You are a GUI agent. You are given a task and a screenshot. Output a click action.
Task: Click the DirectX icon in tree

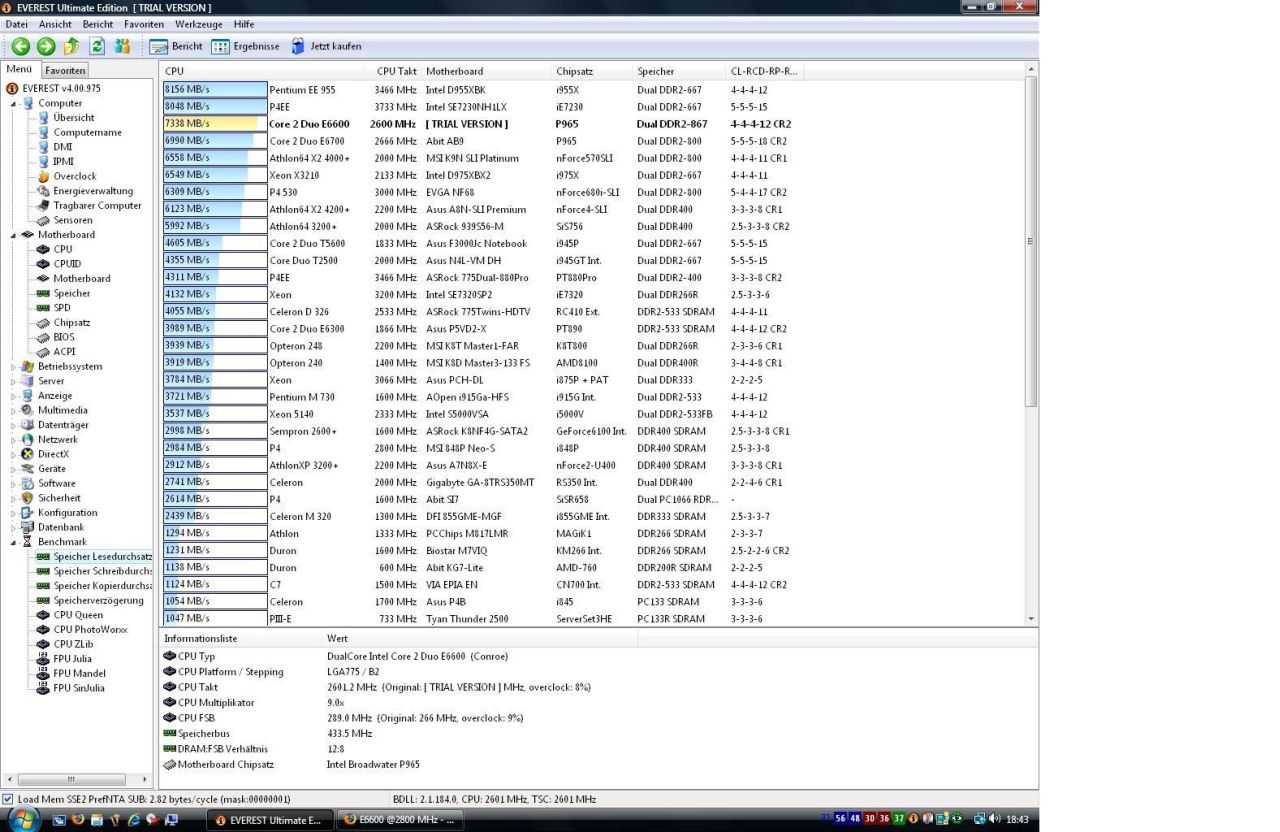tap(28, 454)
